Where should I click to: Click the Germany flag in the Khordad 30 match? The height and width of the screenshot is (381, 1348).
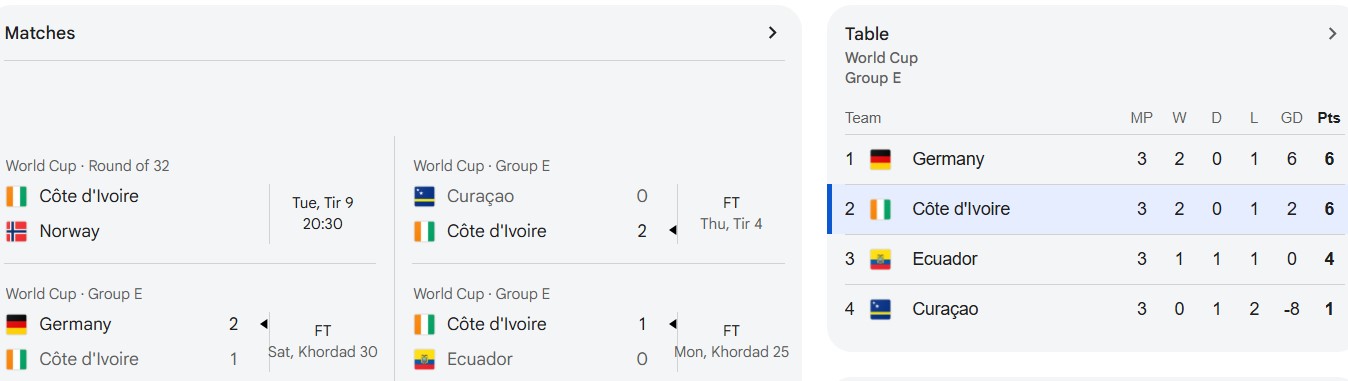pos(16,324)
